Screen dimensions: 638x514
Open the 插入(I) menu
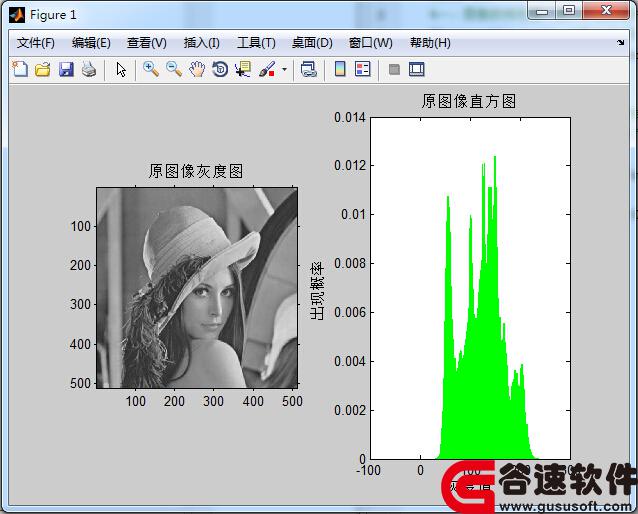click(x=201, y=43)
